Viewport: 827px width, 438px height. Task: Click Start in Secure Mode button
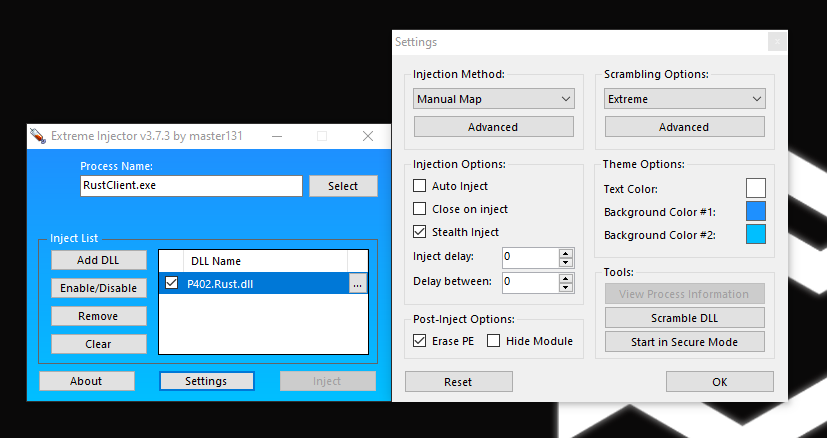click(685, 341)
